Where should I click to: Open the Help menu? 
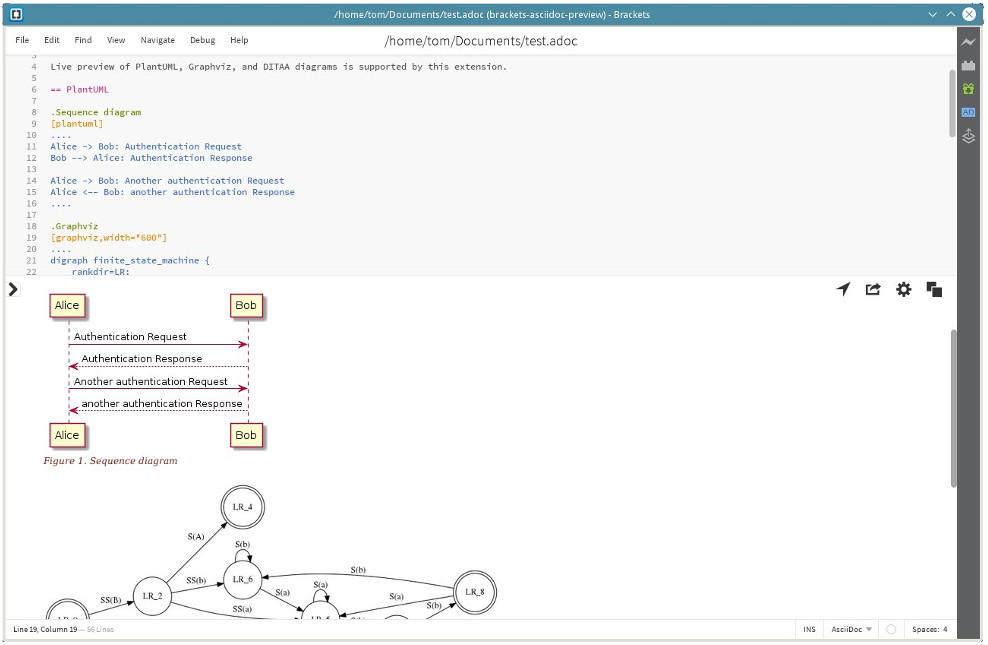(x=239, y=40)
